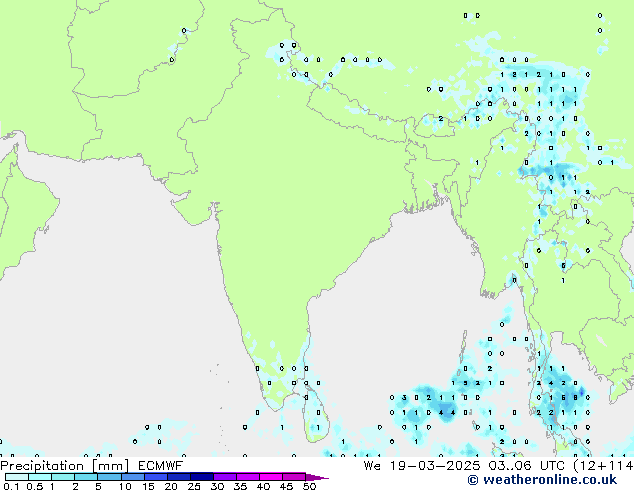
Task: Click the legend arrow tip above 50 mm
Action: coord(317,477)
